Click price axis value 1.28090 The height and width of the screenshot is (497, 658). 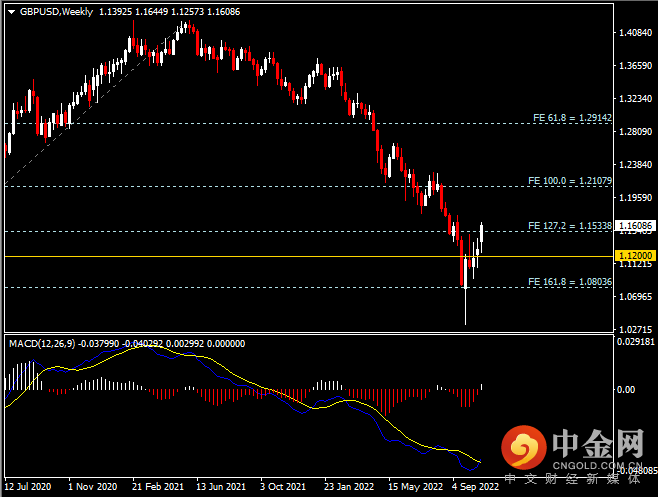[636, 132]
